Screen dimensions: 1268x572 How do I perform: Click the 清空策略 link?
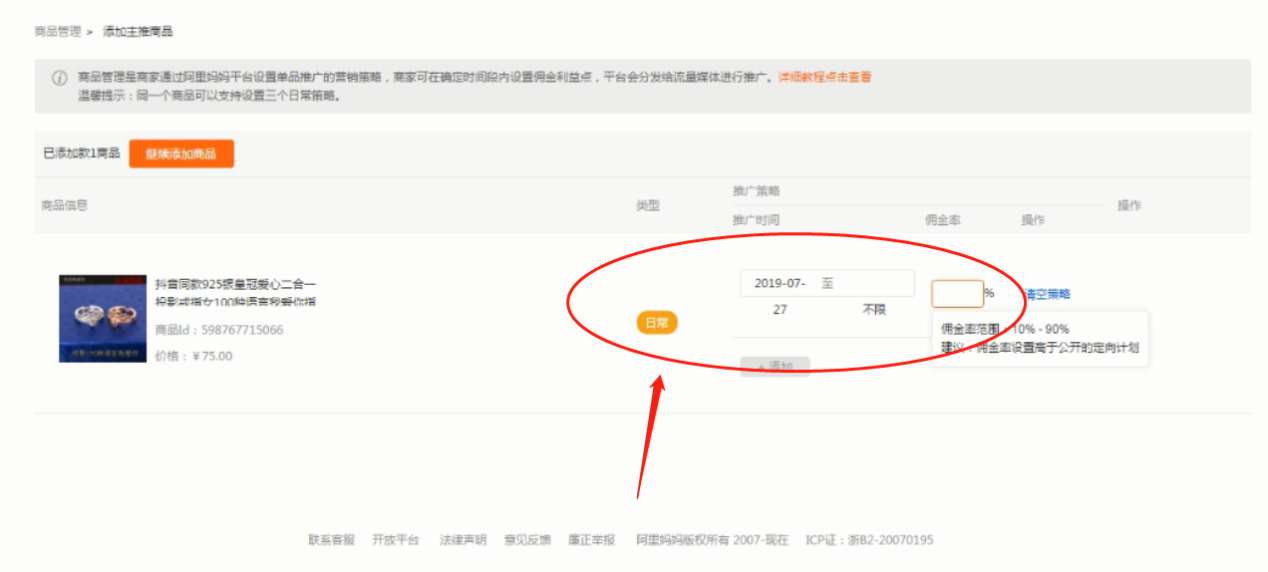(1047, 294)
